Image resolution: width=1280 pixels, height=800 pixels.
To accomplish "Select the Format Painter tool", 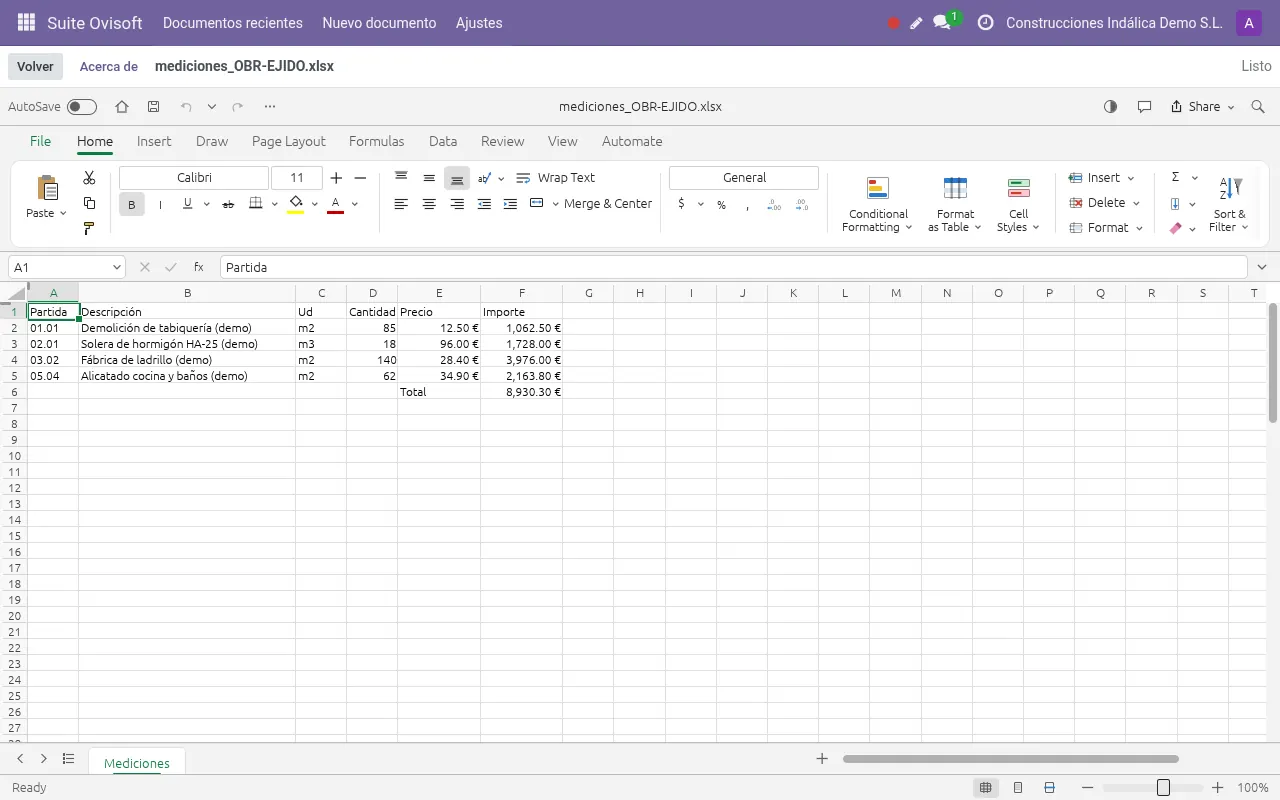I will 89,229.
